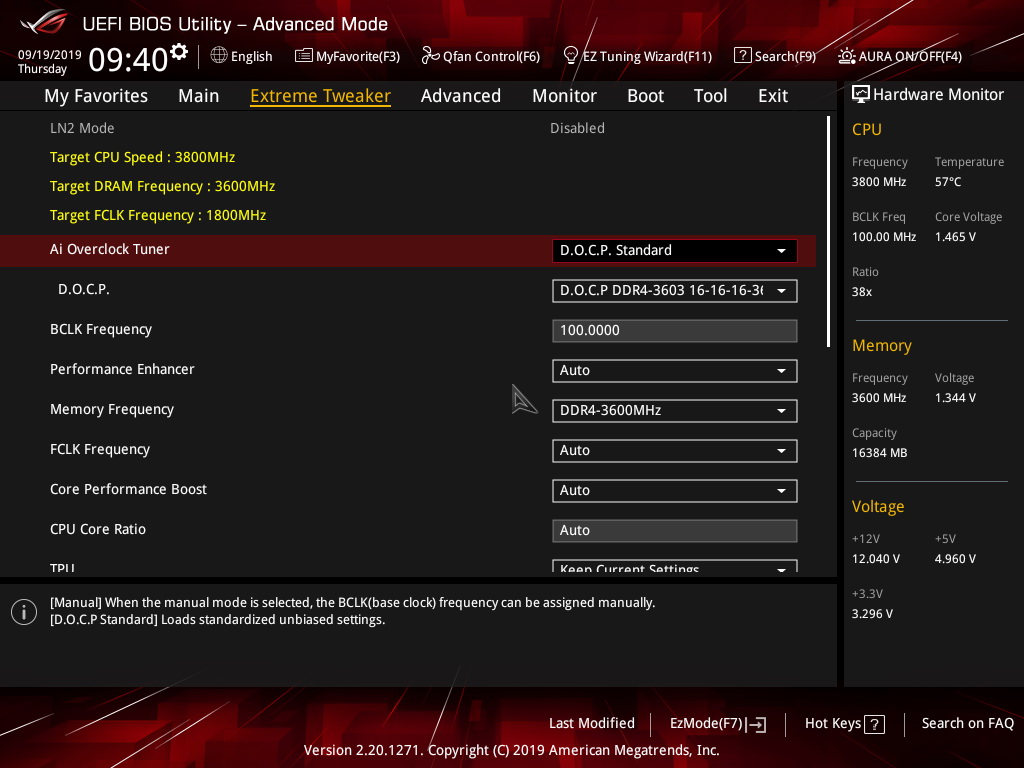Click the EzMode exit arrow icon
Viewport: 1024px width, 768px height.
coord(756,724)
